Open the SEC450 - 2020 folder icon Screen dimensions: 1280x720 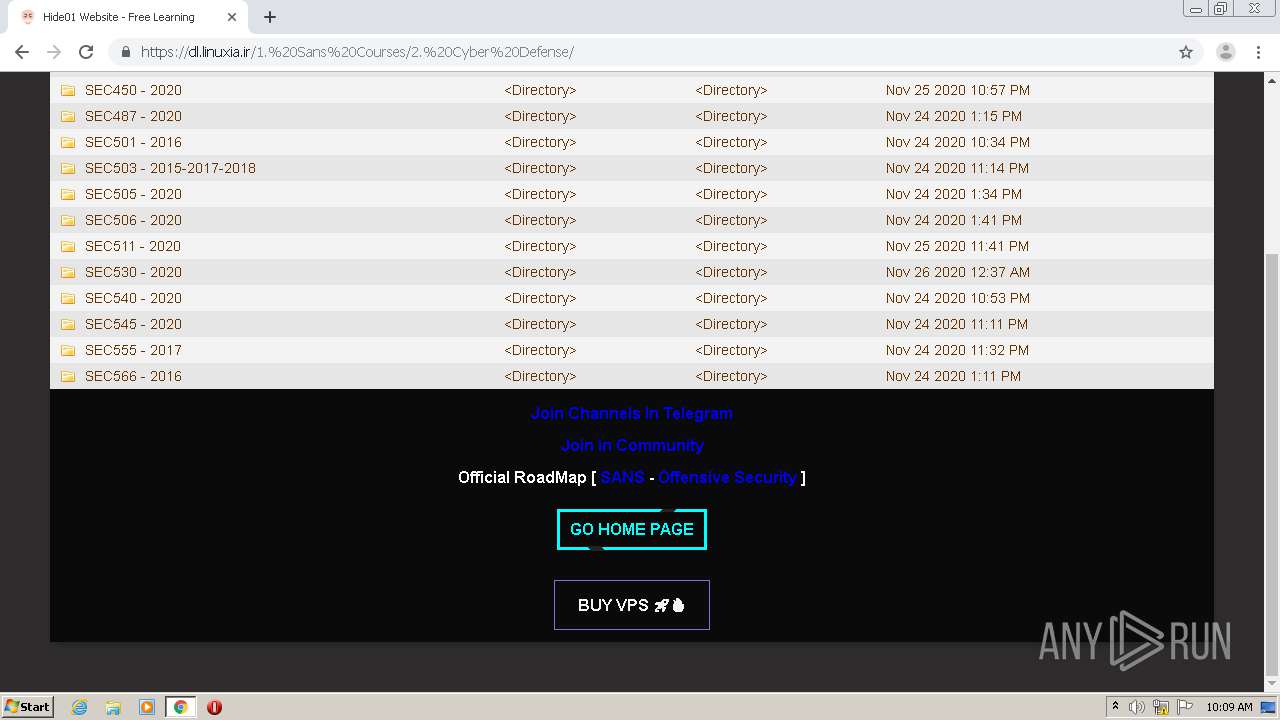(68, 90)
